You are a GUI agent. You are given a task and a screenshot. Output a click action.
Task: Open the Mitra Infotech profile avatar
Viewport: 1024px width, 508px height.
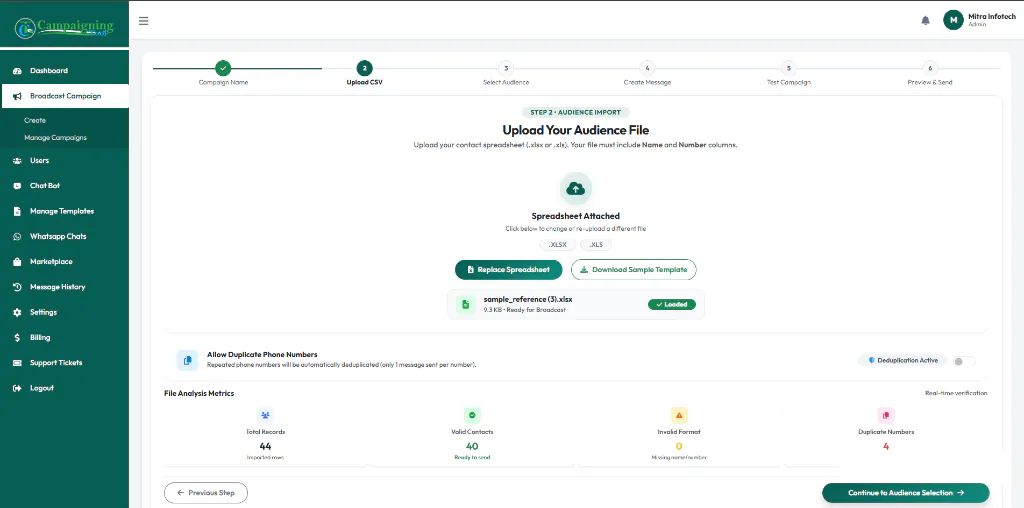[x=953, y=20]
